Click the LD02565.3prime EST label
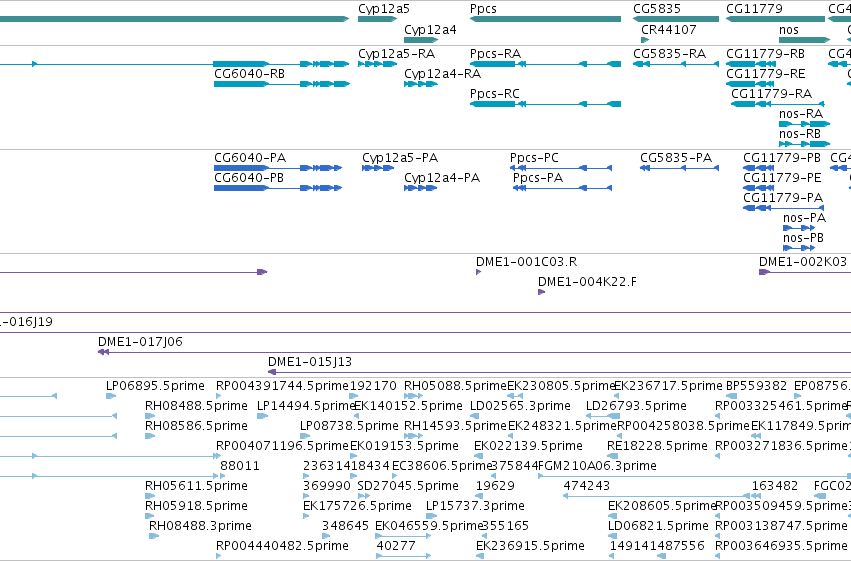Screen dimensions: 851x561 (x=520, y=406)
